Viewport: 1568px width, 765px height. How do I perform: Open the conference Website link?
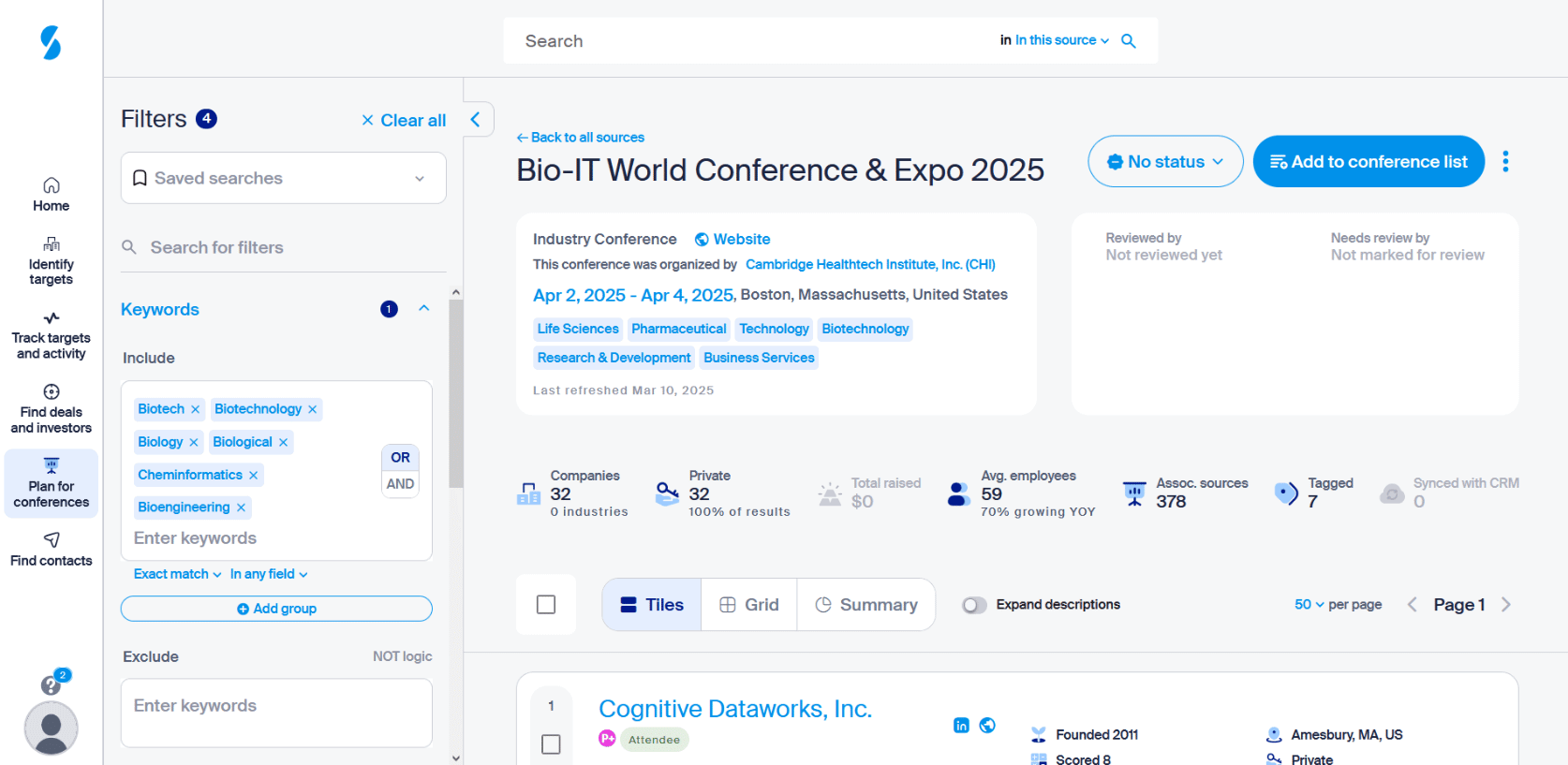pos(732,240)
